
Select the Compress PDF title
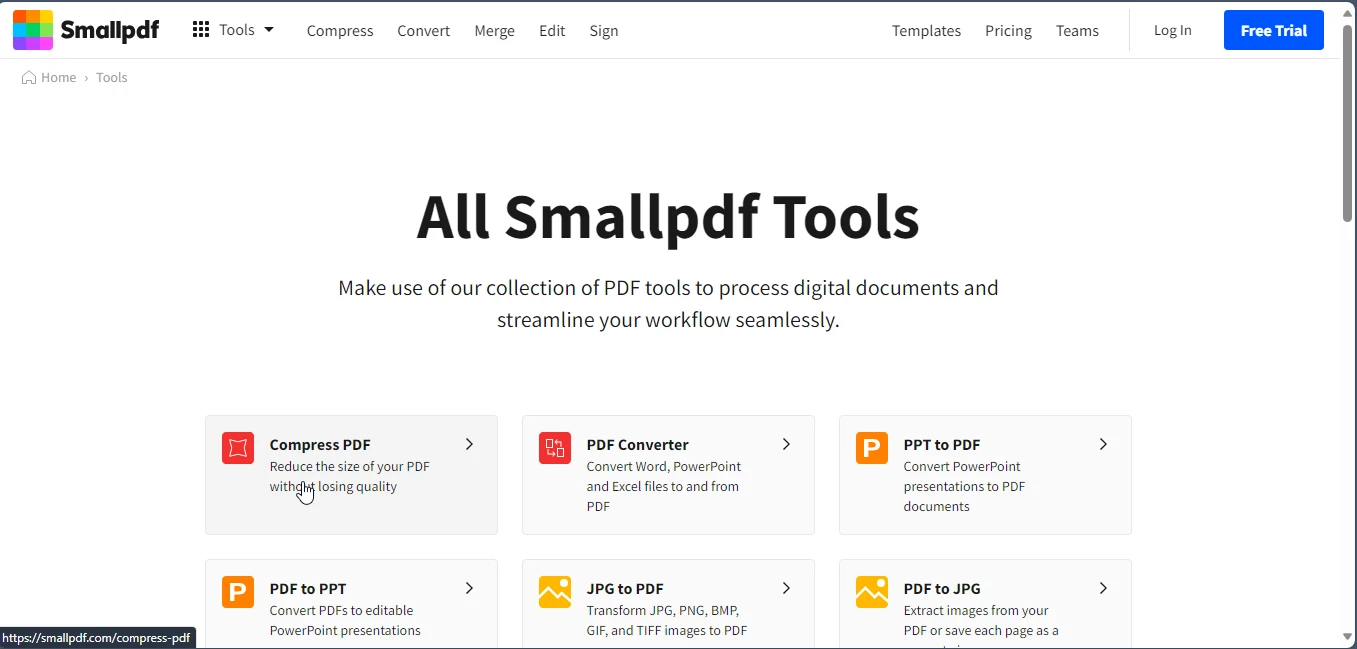coord(320,445)
